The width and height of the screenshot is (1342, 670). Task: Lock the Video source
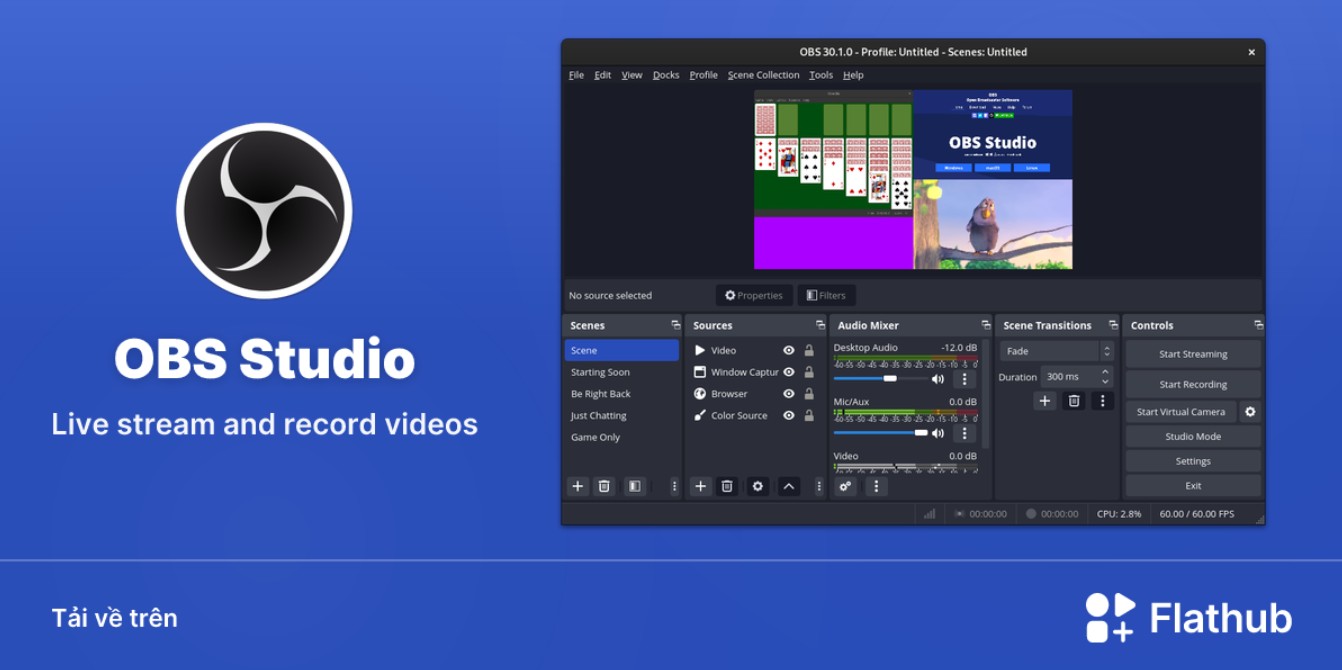[809, 350]
